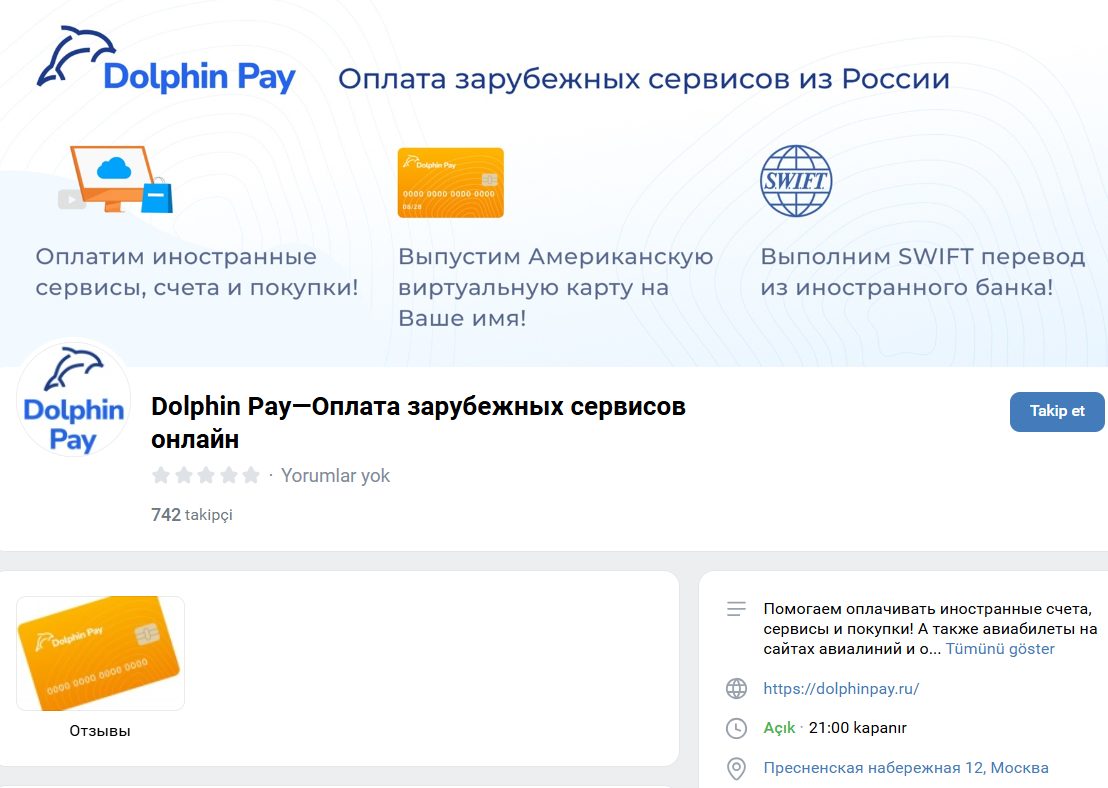Click the SWIFT globe icon
This screenshot has width=1108, height=788.
coord(796,181)
